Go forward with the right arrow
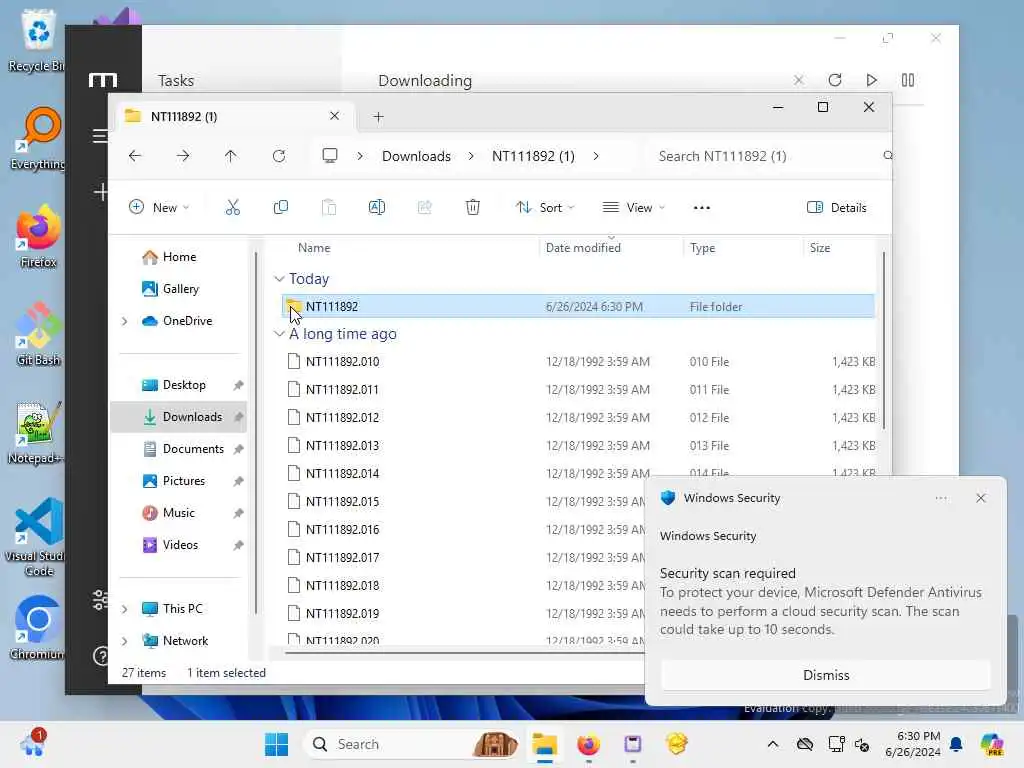Viewport: 1024px width, 768px height. 183,156
